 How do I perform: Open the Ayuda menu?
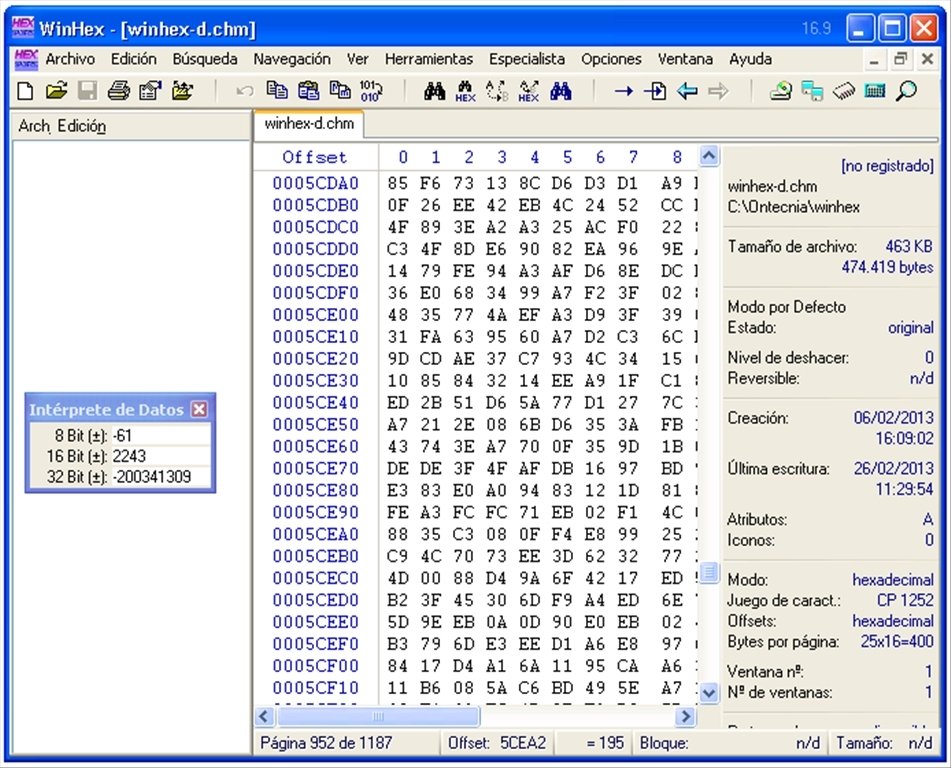coord(750,59)
